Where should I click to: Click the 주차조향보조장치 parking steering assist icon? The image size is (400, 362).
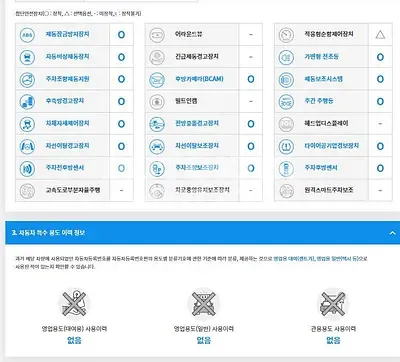point(157,169)
